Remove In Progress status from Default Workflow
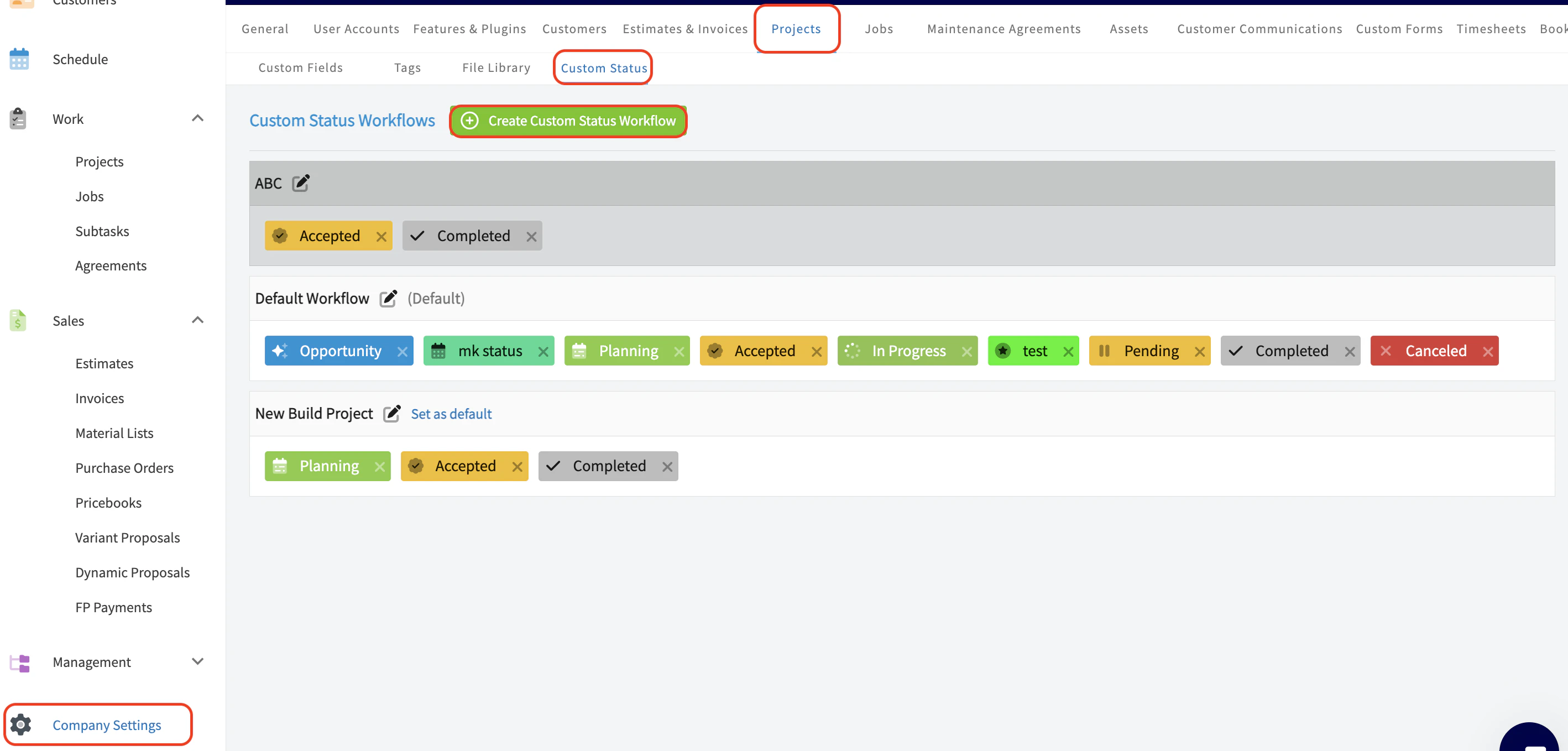Viewport: 1568px width, 751px height. (966, 351)
